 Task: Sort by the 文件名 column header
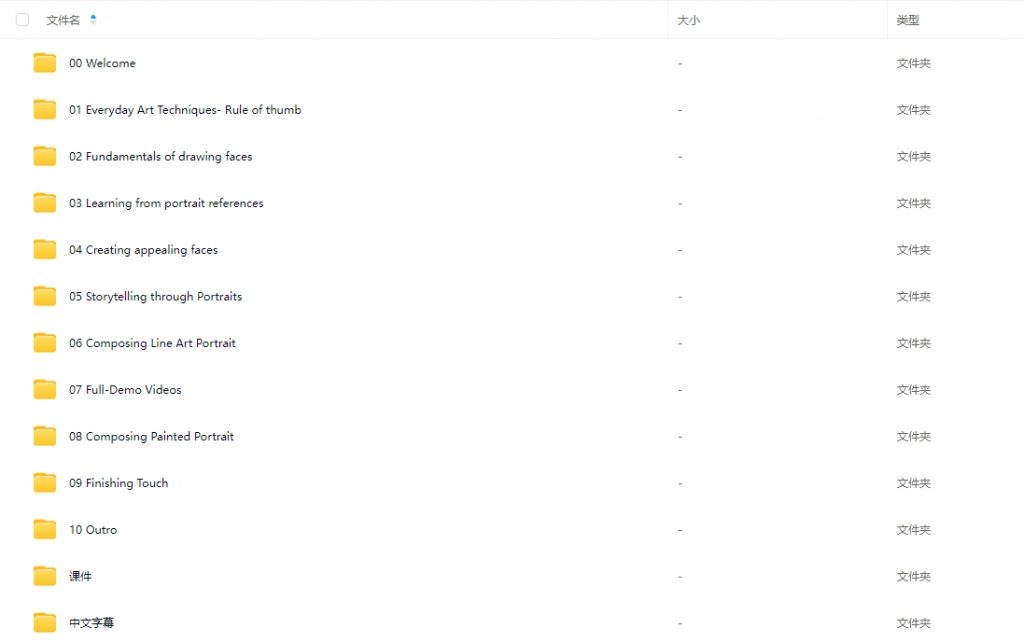pyautogui.click(x=63, y=20)
